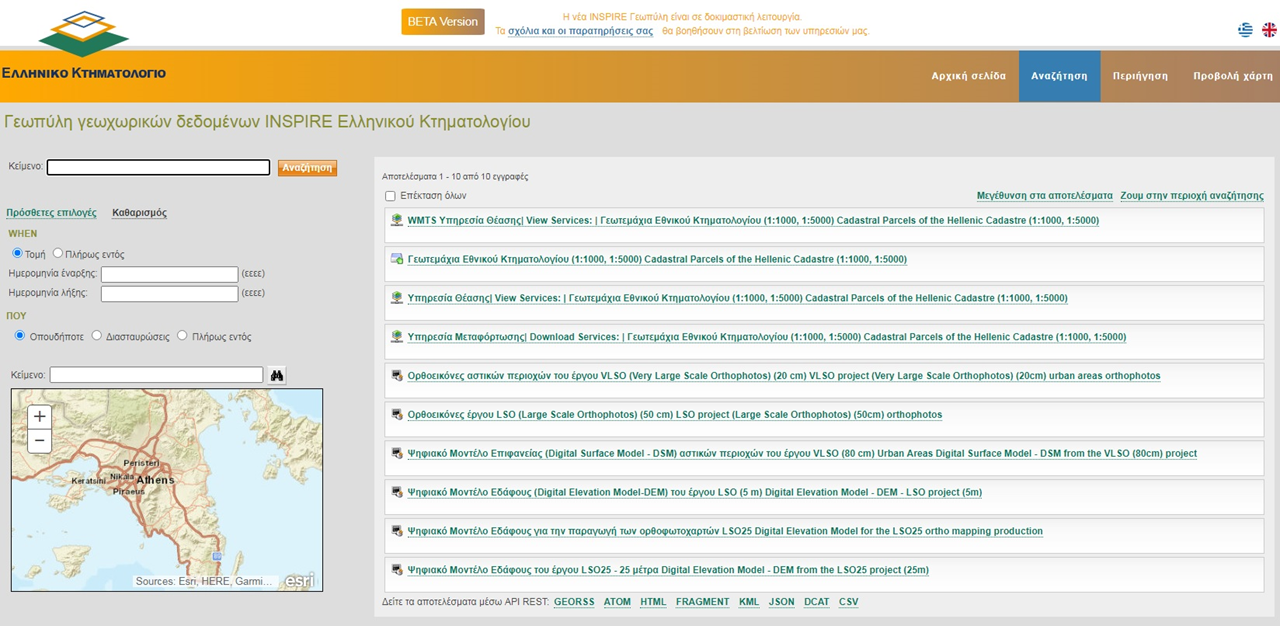The height and width of the screenshot is (626, 1280).
Task: Open the Περιήγηση tab
Action: click(x=1140, y=76)
